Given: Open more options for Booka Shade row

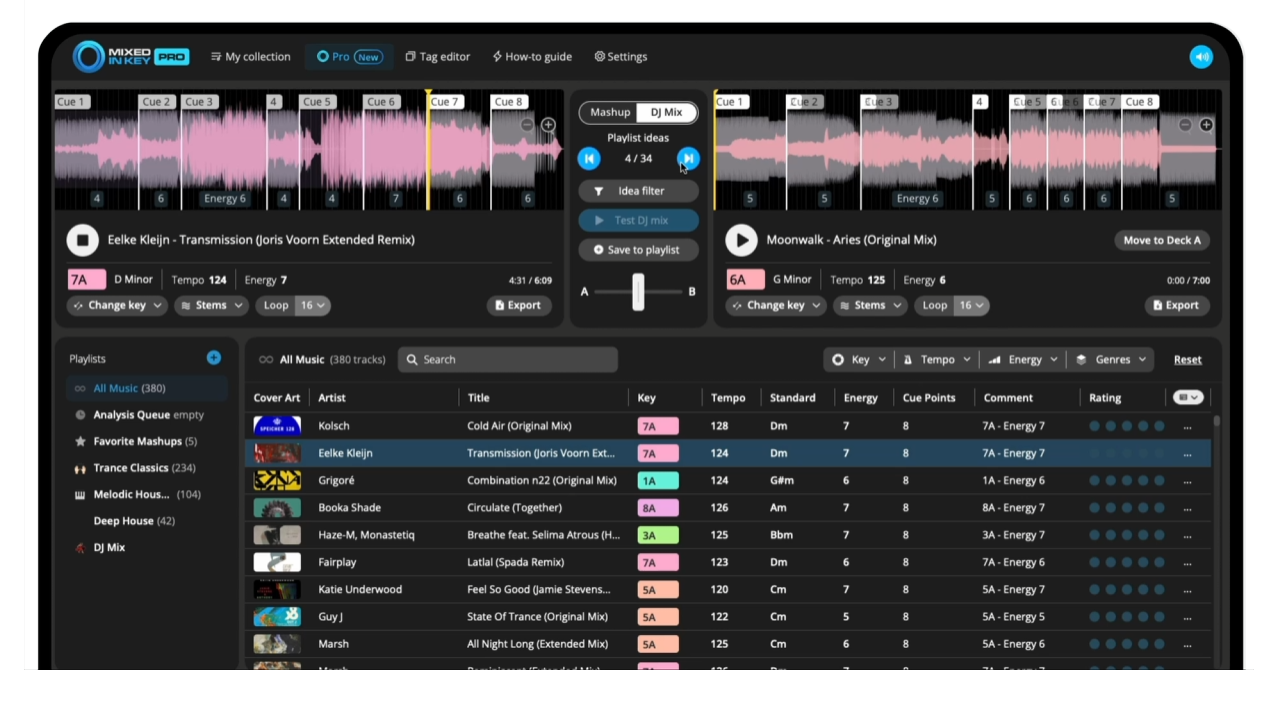Looking at the screenshot, I should (x=1187, y=508).
